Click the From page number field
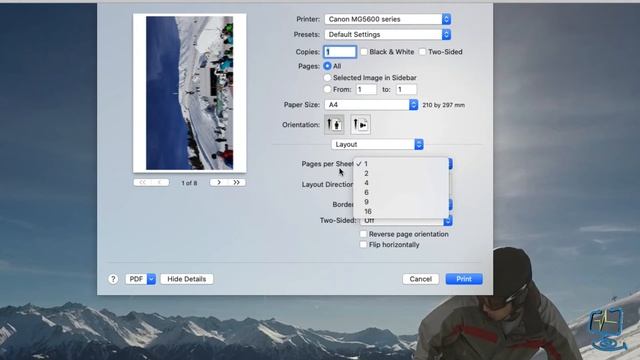640x360 pixels. 366,89
